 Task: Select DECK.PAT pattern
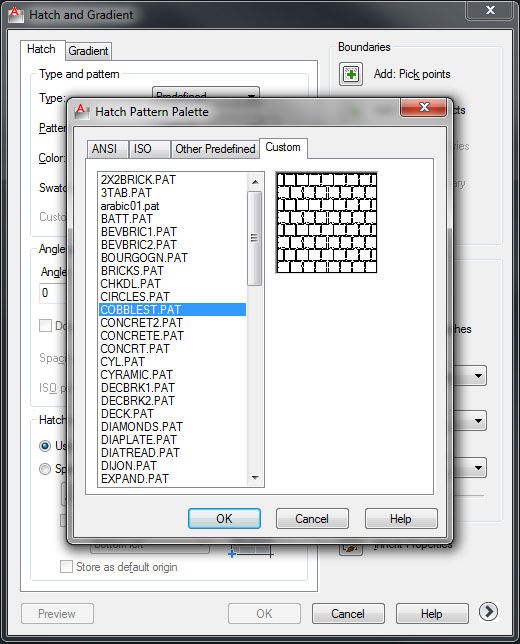tap(173, 414)
